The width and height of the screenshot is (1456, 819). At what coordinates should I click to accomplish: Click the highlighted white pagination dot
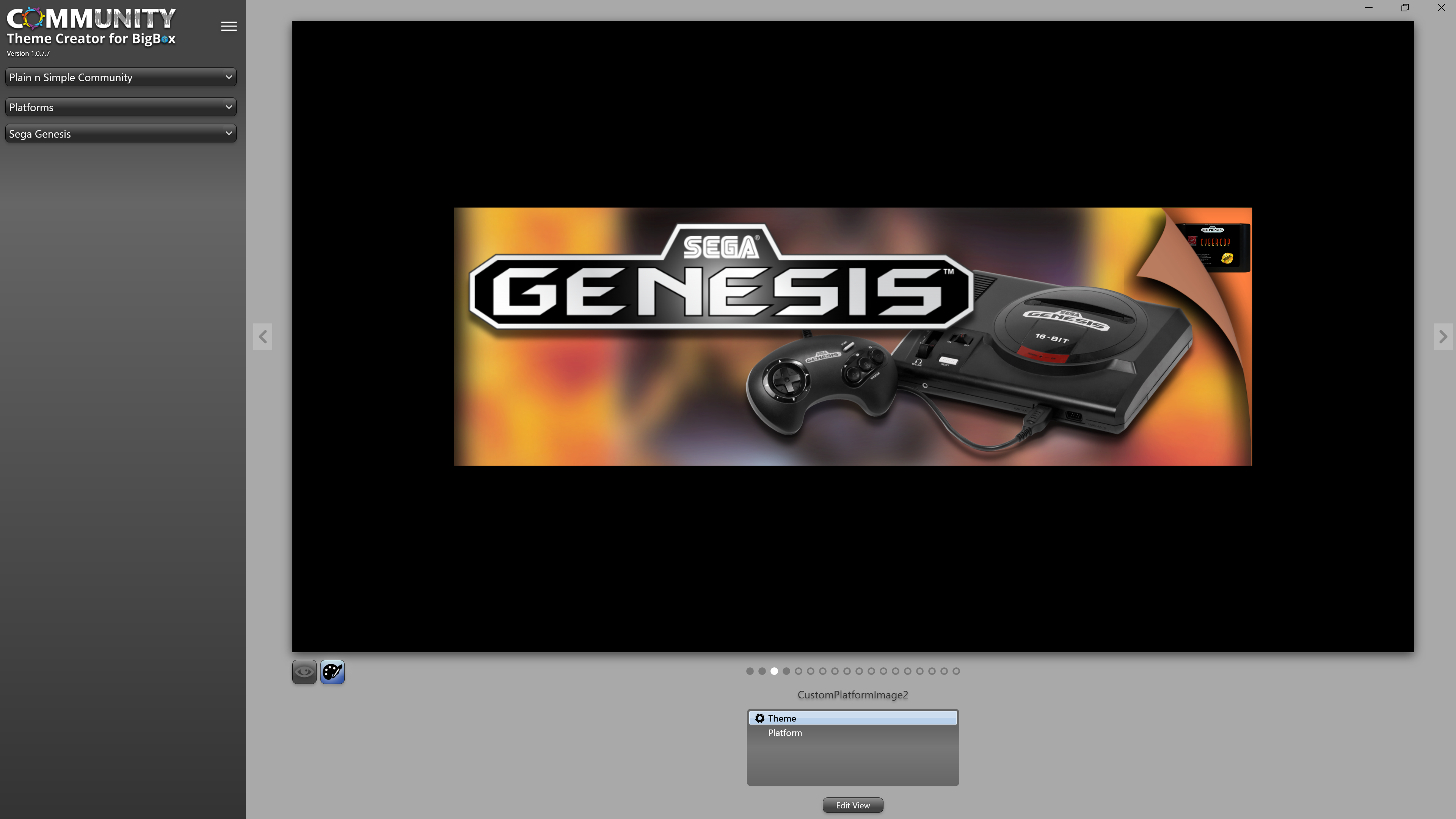pos(774,671)
